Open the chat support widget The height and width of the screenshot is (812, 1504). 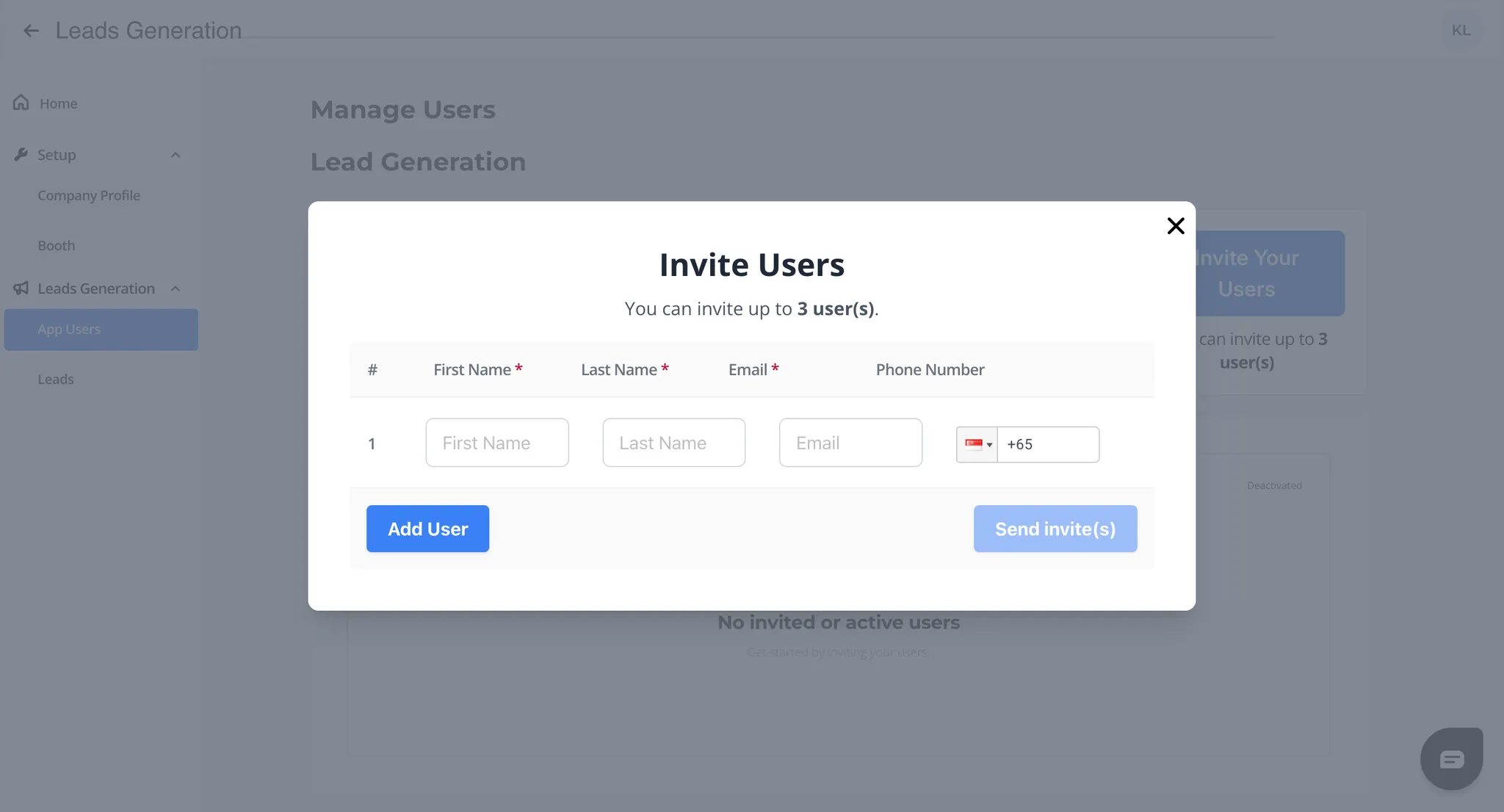pos(1451,759)
